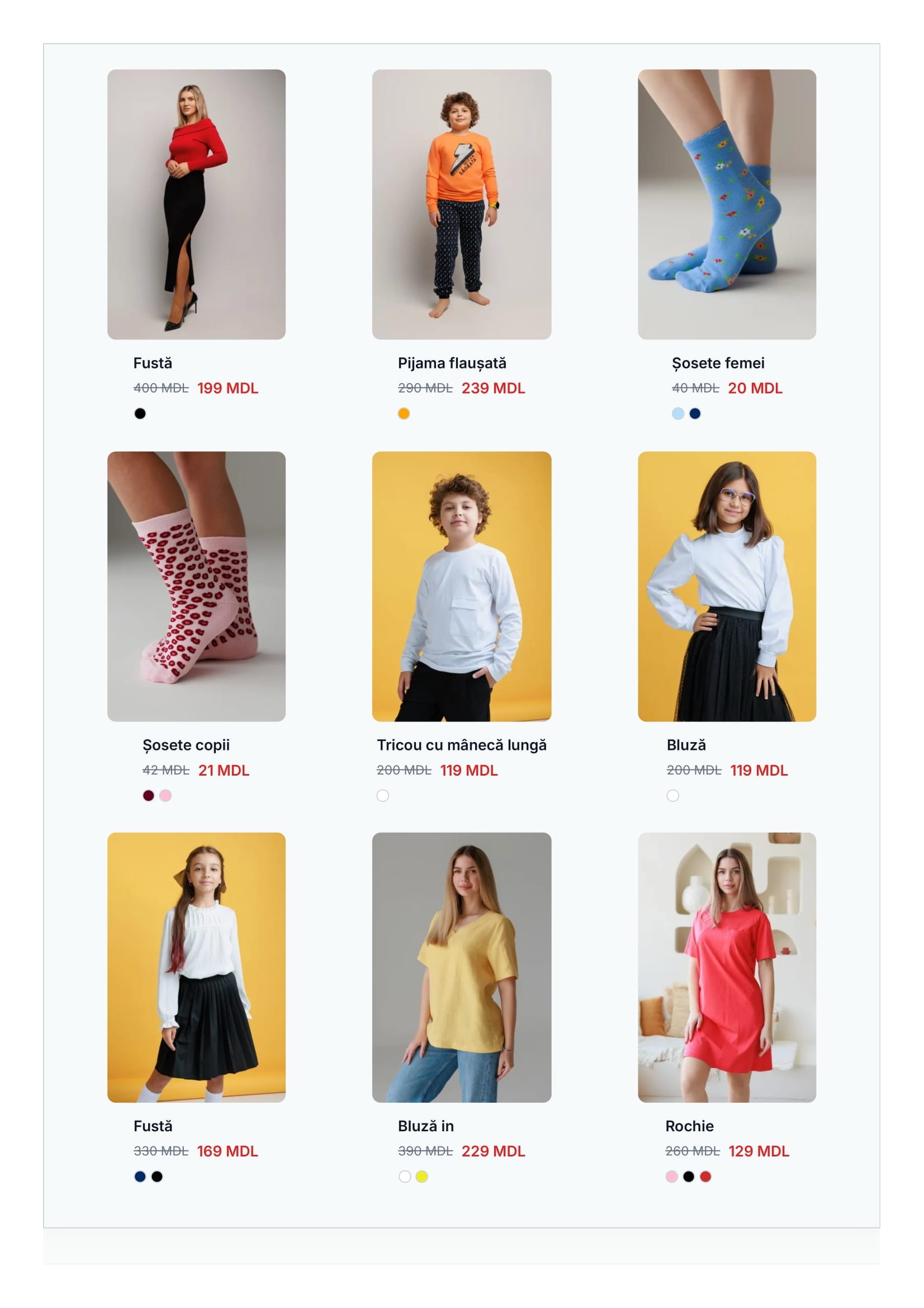The image size is (924, 1308).
Task: Select orange color swatch for Pijama flaușată
Action: [404, 414]
